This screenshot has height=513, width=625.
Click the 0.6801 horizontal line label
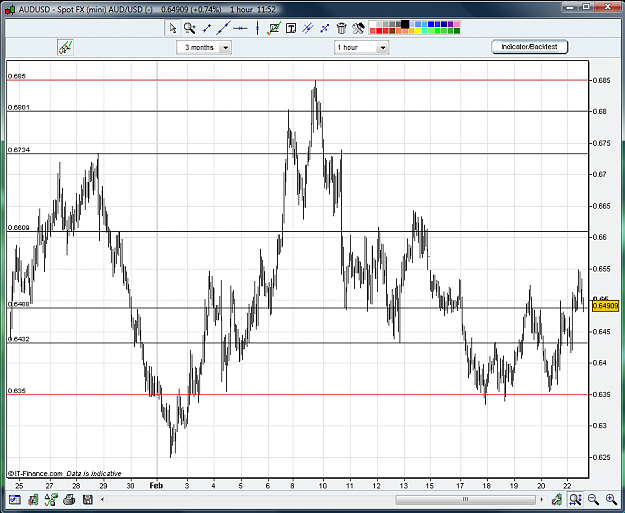tap(18, 107)
